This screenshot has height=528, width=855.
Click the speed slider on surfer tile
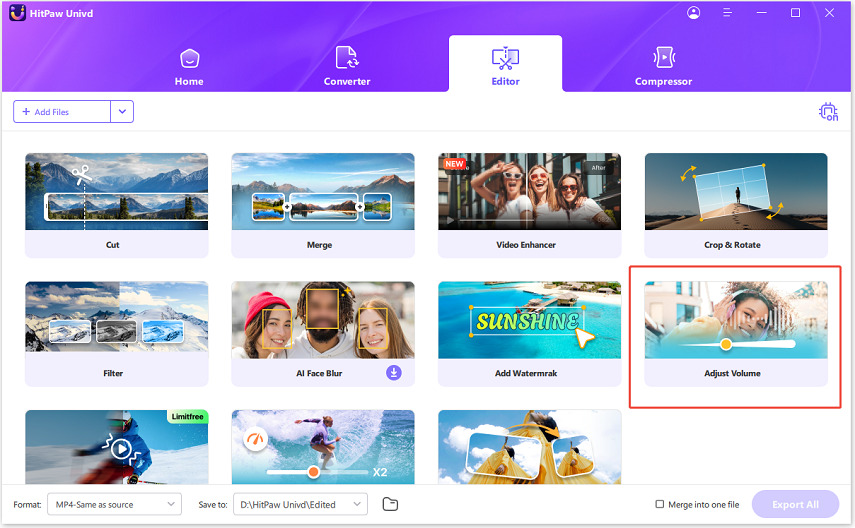313,471
